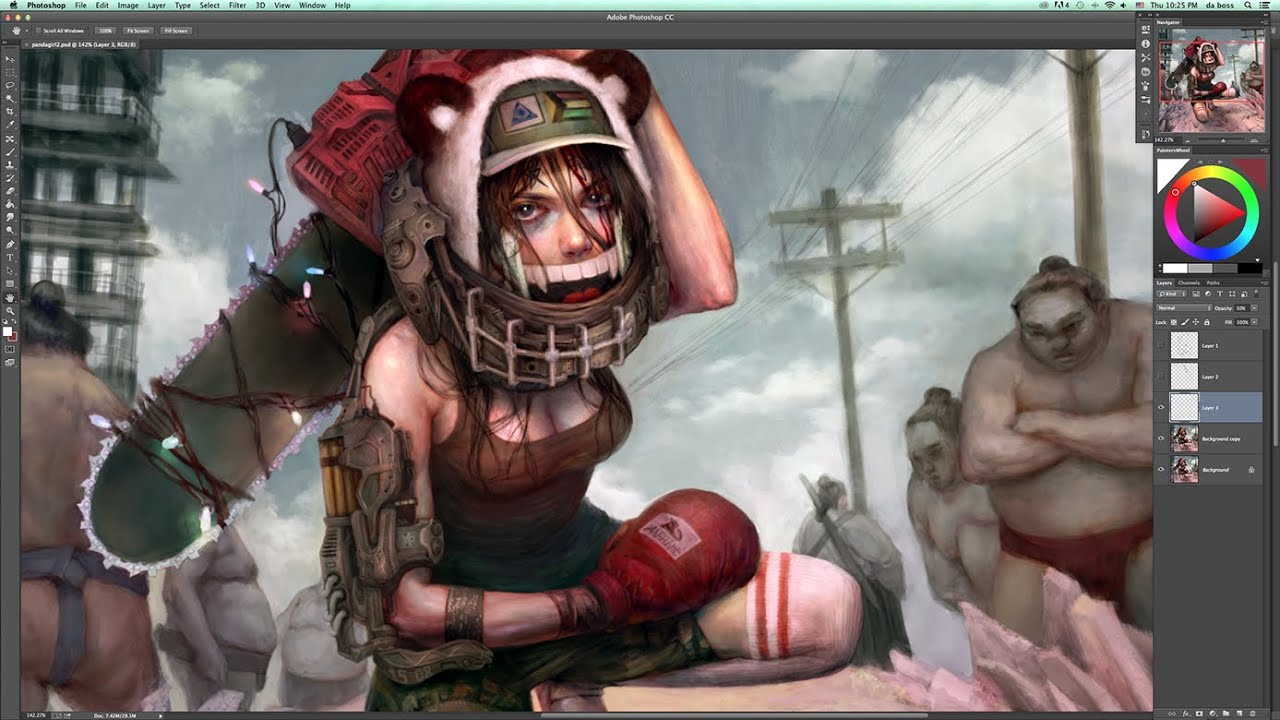Screen dimensions: 1280x720
Task: Hide Layer 3 visibility eye
Action: click(1162, 407)
